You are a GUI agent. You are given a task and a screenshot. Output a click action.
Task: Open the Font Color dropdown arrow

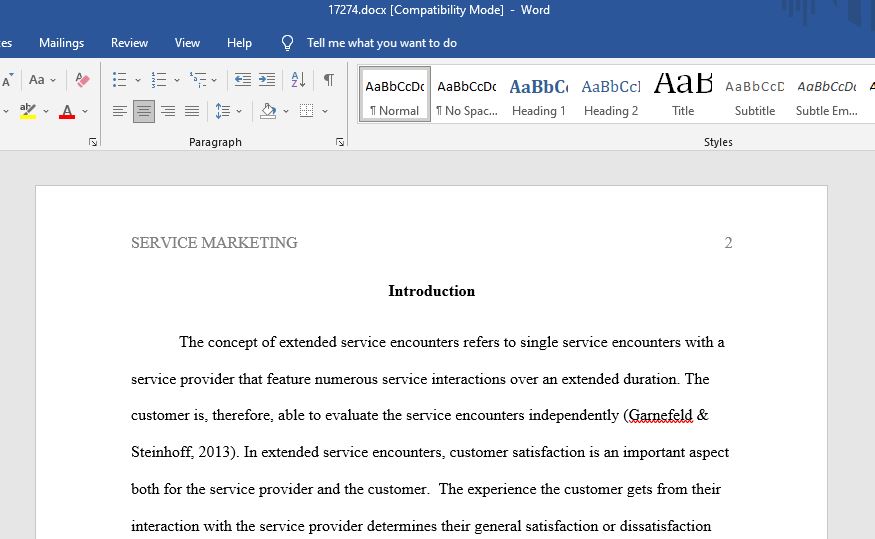point(85,112)
